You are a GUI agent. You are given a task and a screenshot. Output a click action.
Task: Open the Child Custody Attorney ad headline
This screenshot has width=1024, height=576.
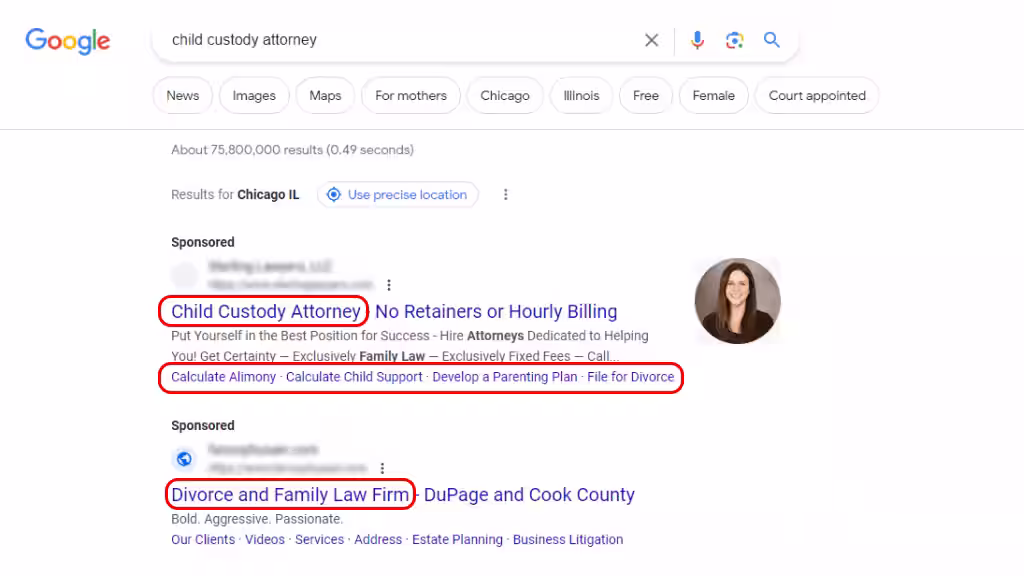pyautogui.click(x=266, y=312)
